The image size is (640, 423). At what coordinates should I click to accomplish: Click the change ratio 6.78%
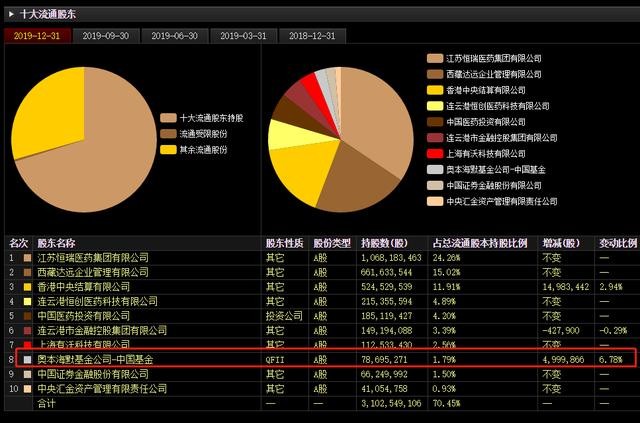tap(611, 360)
